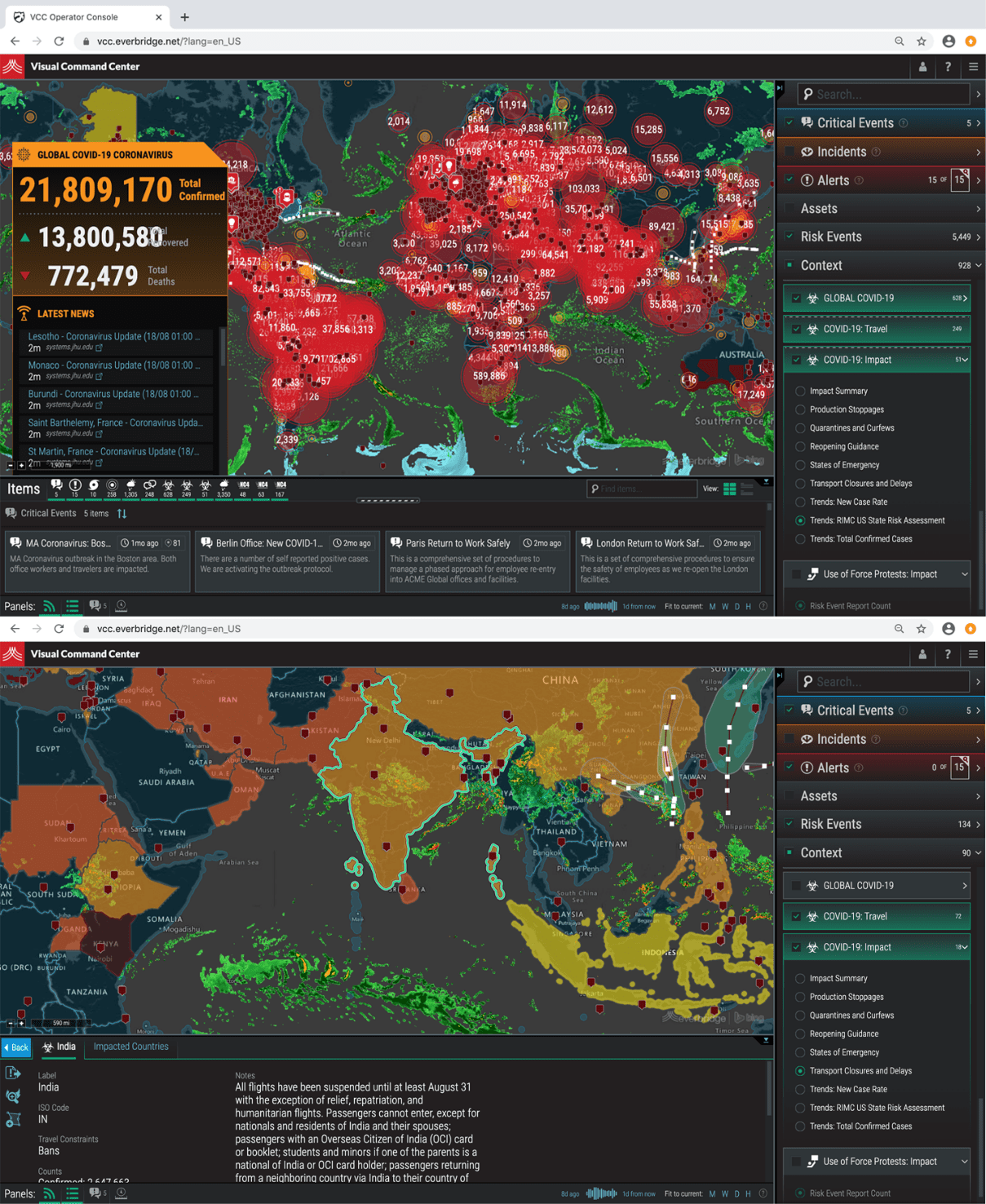Screen dimensions: 986x1204
Task: Click clock timeline icon in top Panels bar
Action: [x=121, y=606]
